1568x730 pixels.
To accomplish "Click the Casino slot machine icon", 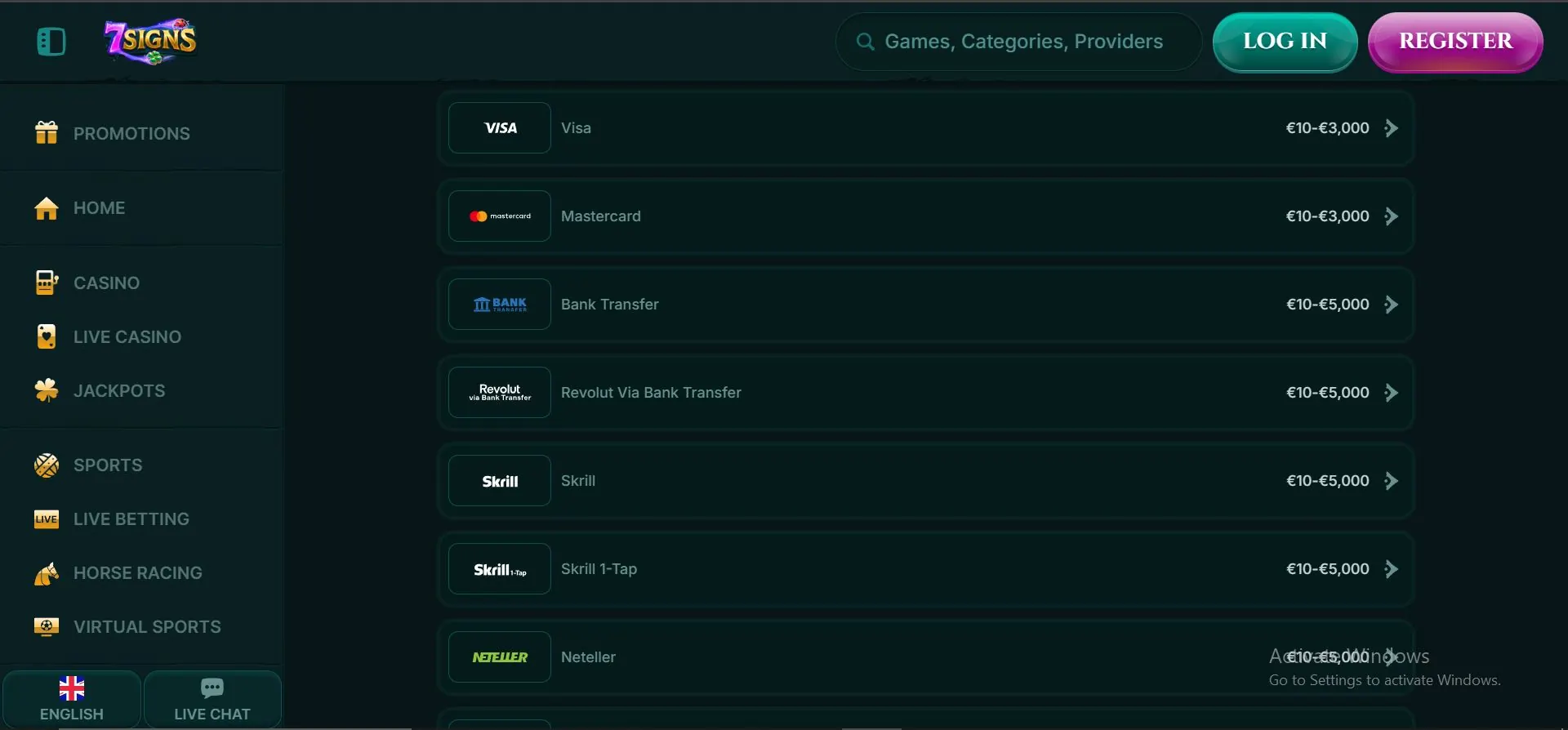I will click(47, 283).
